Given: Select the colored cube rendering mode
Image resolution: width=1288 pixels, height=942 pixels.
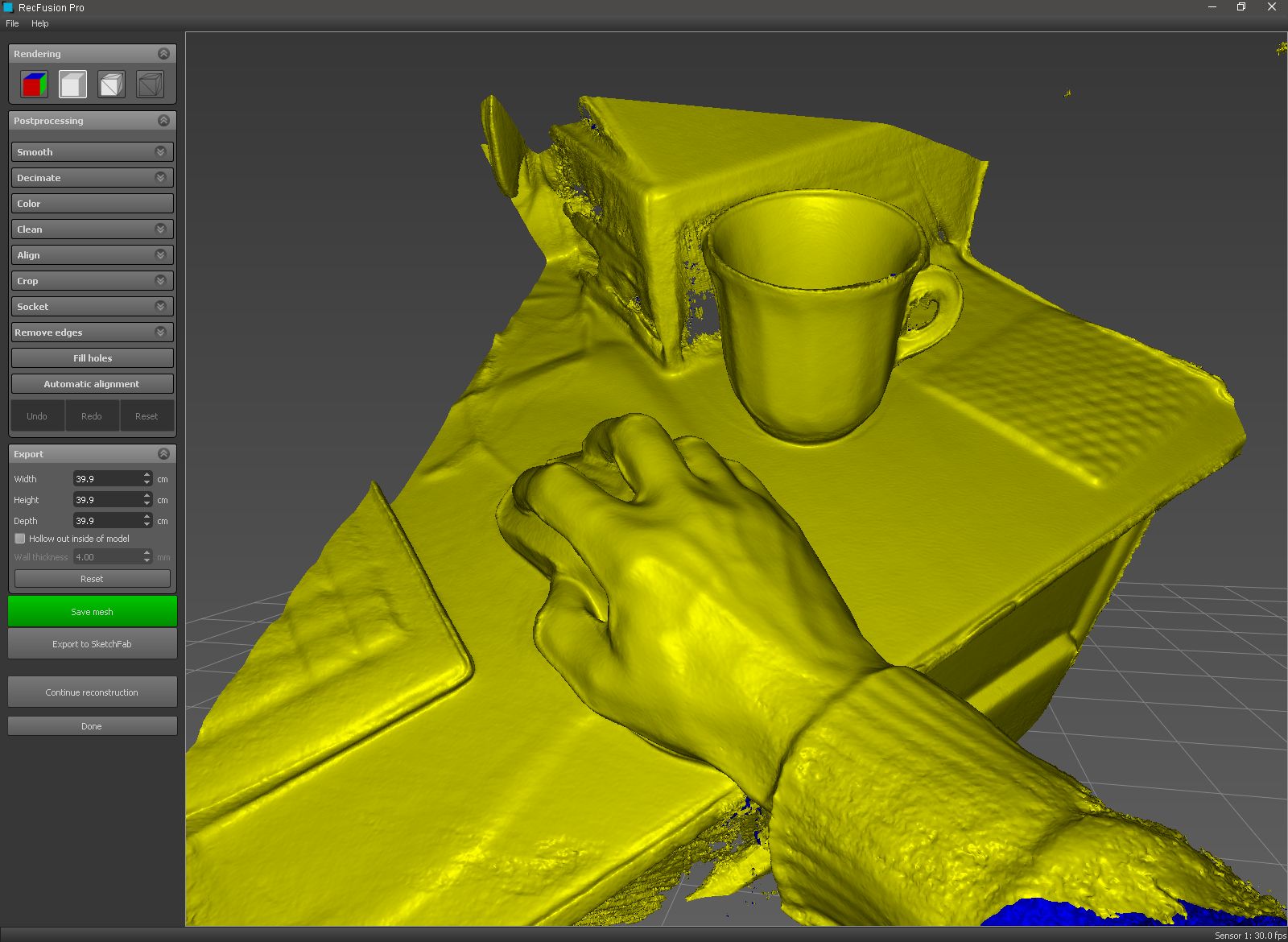Looking at the screenshot, I should pos(34,85).
